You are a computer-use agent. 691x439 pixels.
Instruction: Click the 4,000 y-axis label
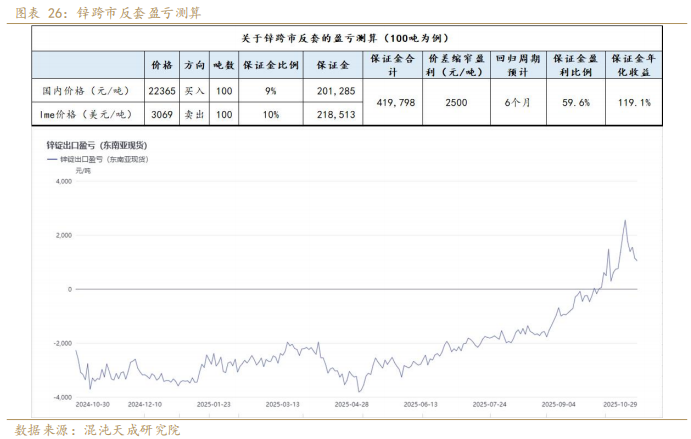tap(61, 182)
